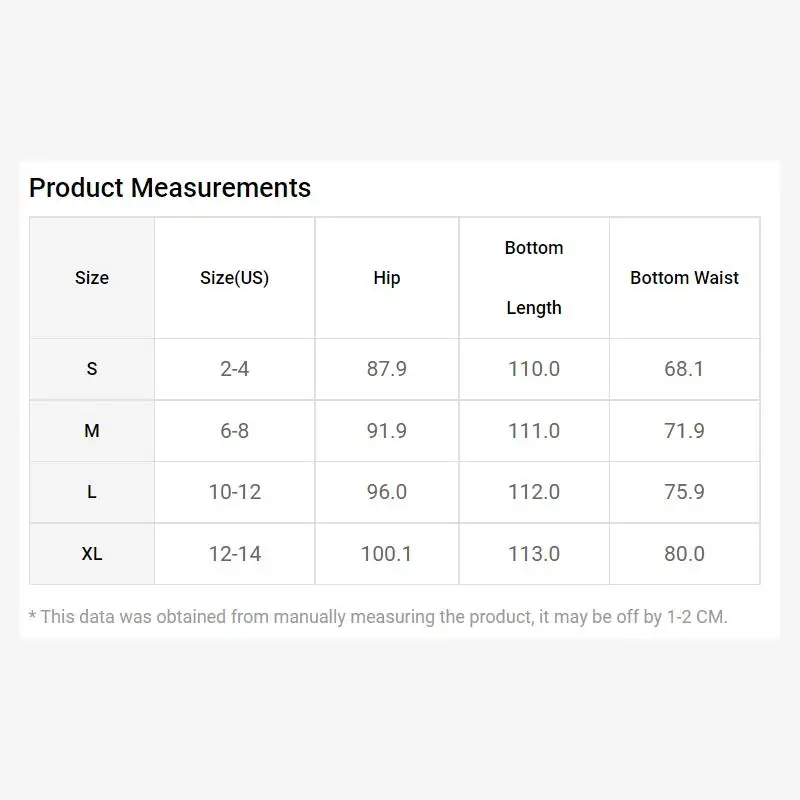Viewport: 800px width, 800px height.
Task: Click the 10-12 US size cell
Action: (x=235, y=492)
